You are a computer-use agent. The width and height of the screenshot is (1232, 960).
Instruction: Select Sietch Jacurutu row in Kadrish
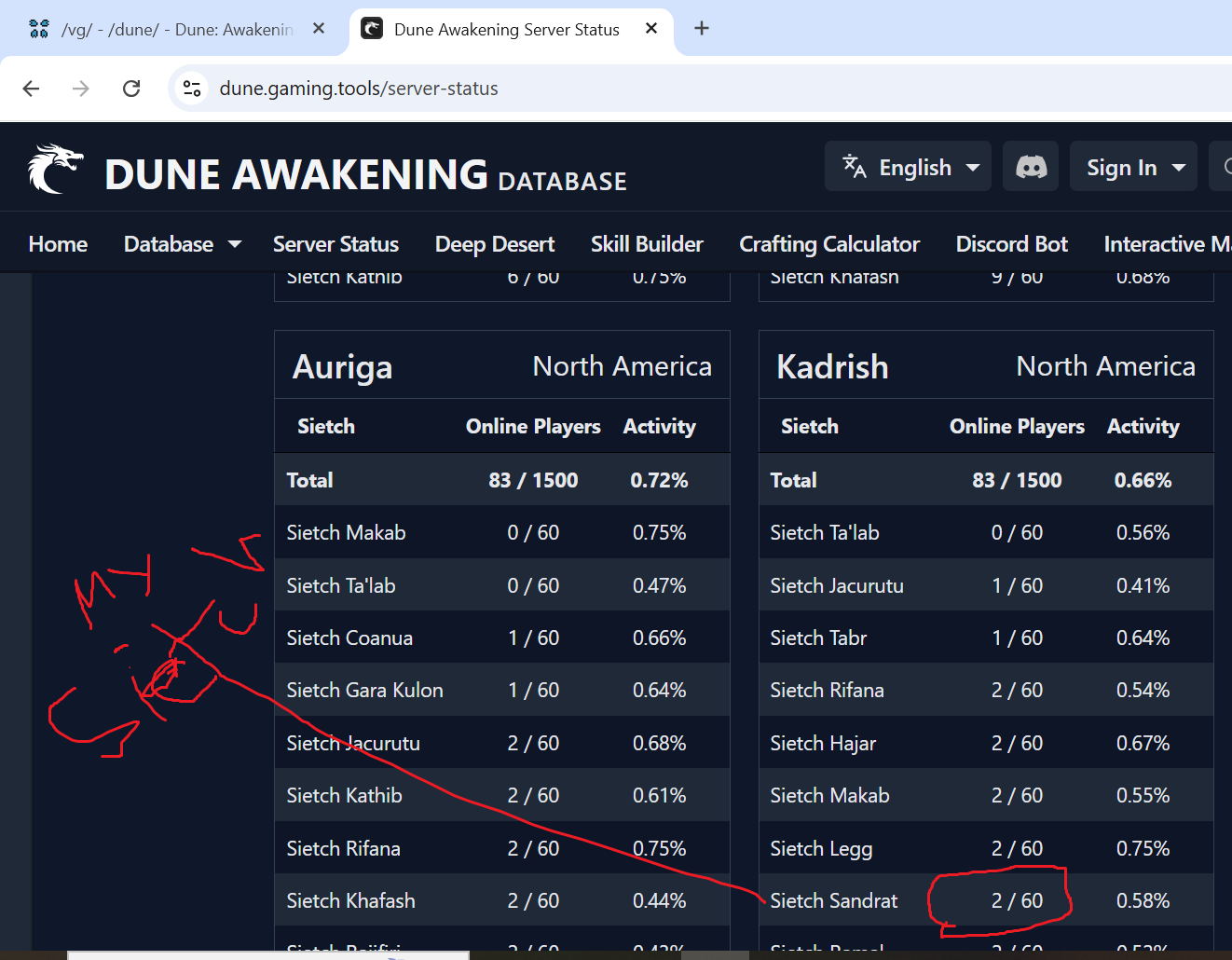pos(986,585)
